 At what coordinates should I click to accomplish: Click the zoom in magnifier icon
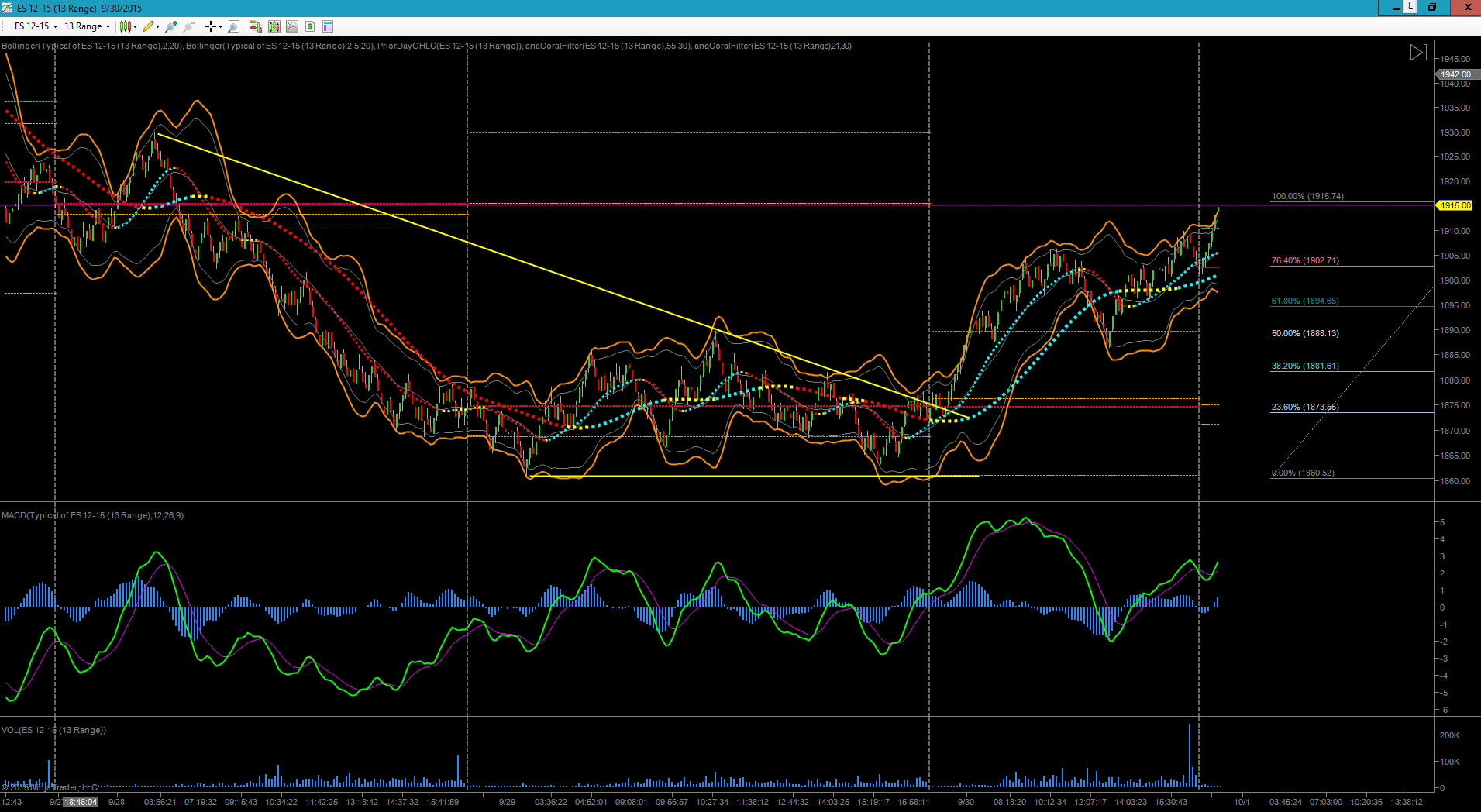point(171,26)
